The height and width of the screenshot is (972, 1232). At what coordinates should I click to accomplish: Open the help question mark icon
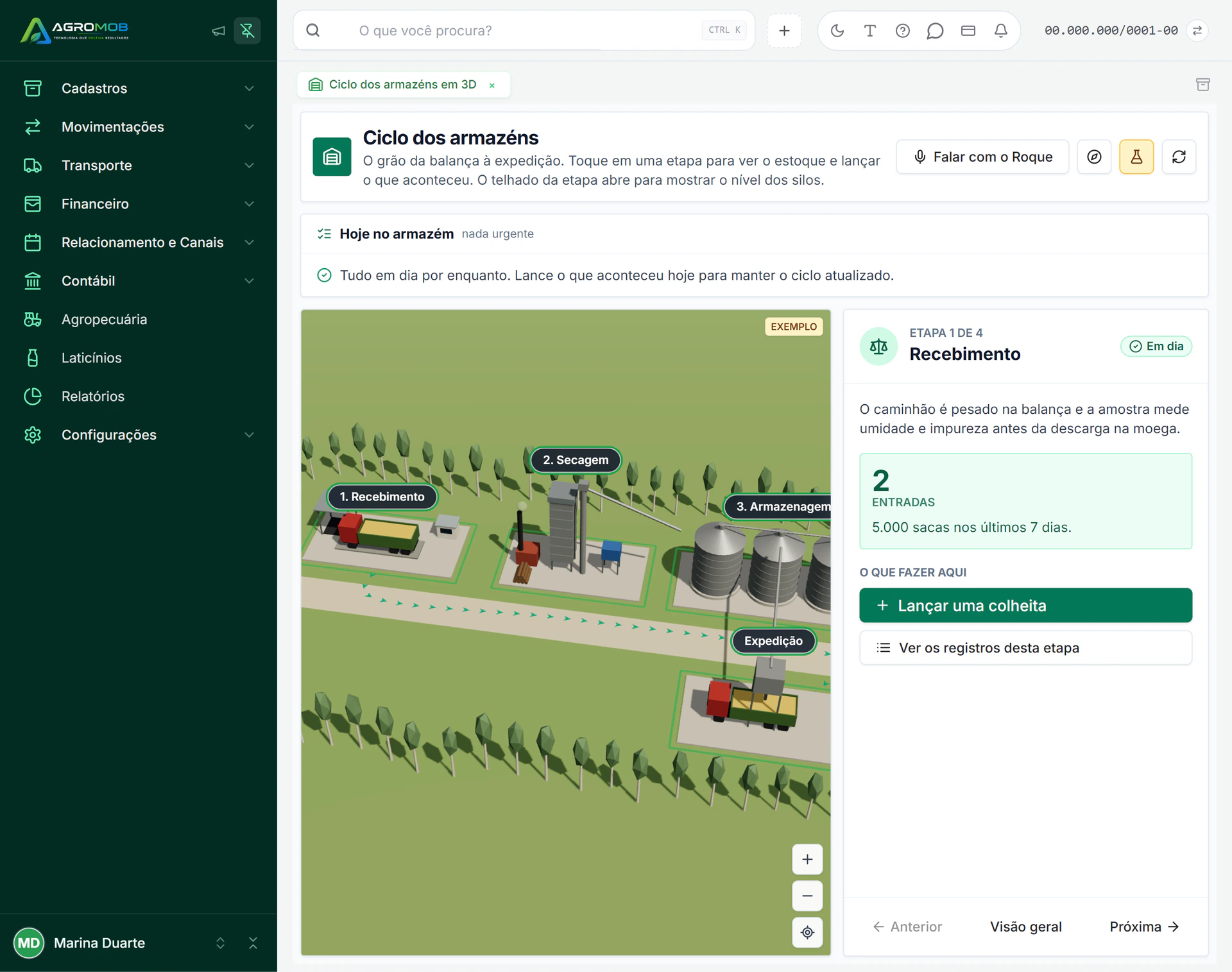(x=903, y=31)
